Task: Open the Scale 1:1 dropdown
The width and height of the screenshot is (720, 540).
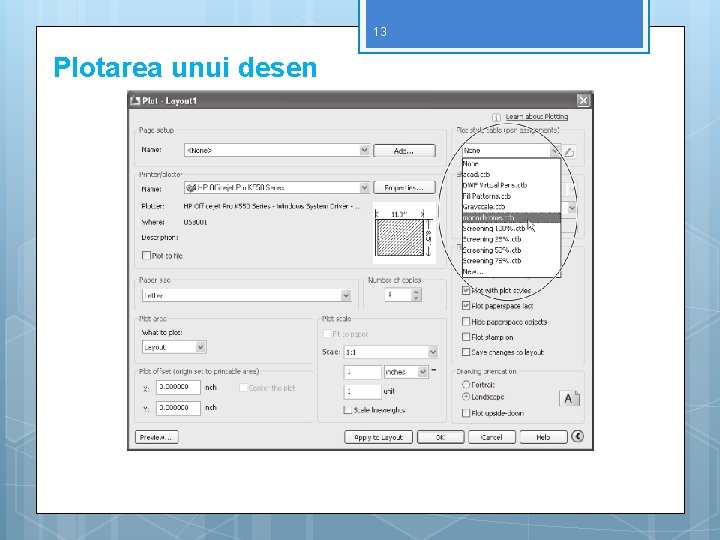Action: point(391,352)
